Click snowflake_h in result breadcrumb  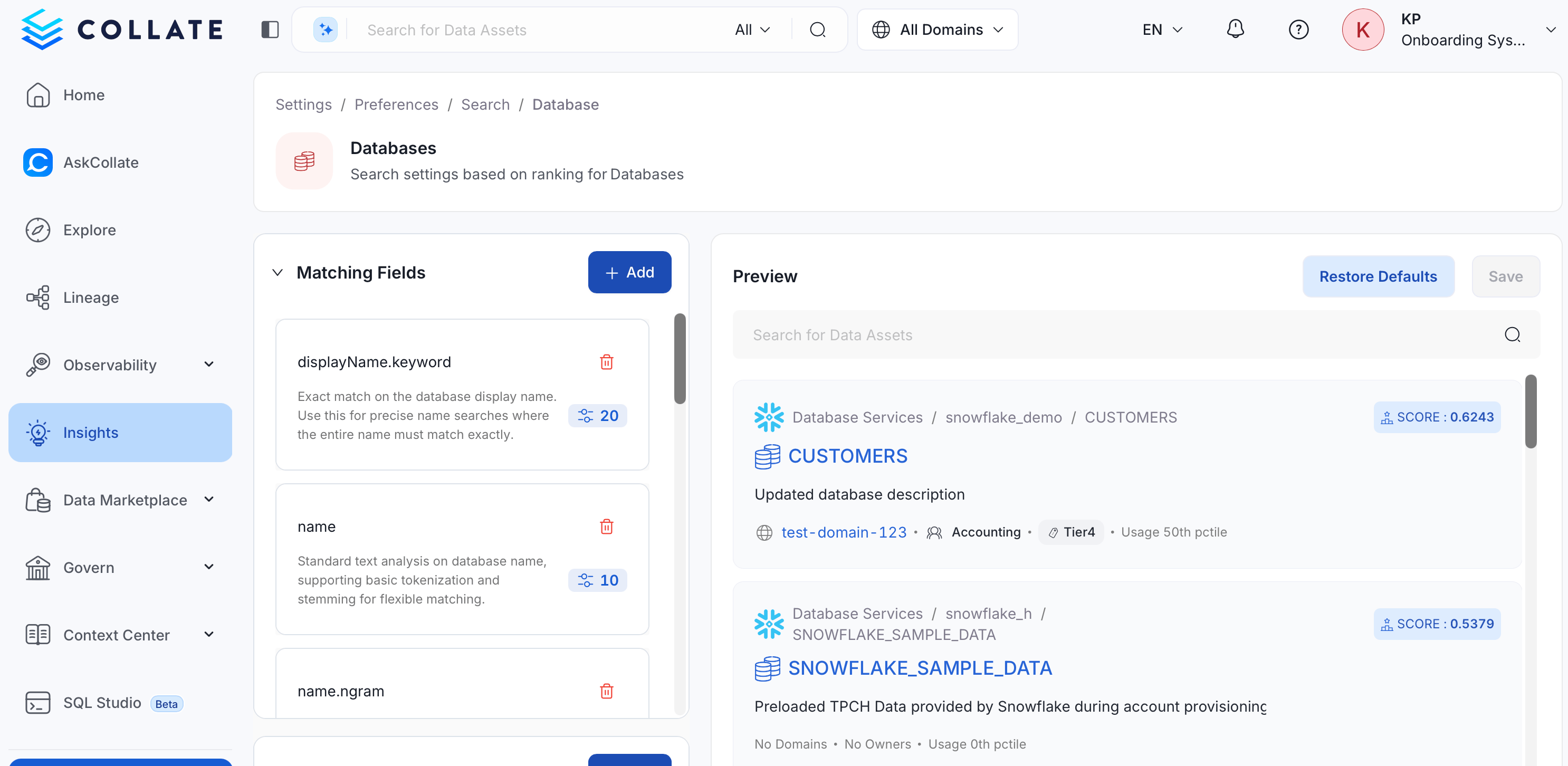click(988, 614)
